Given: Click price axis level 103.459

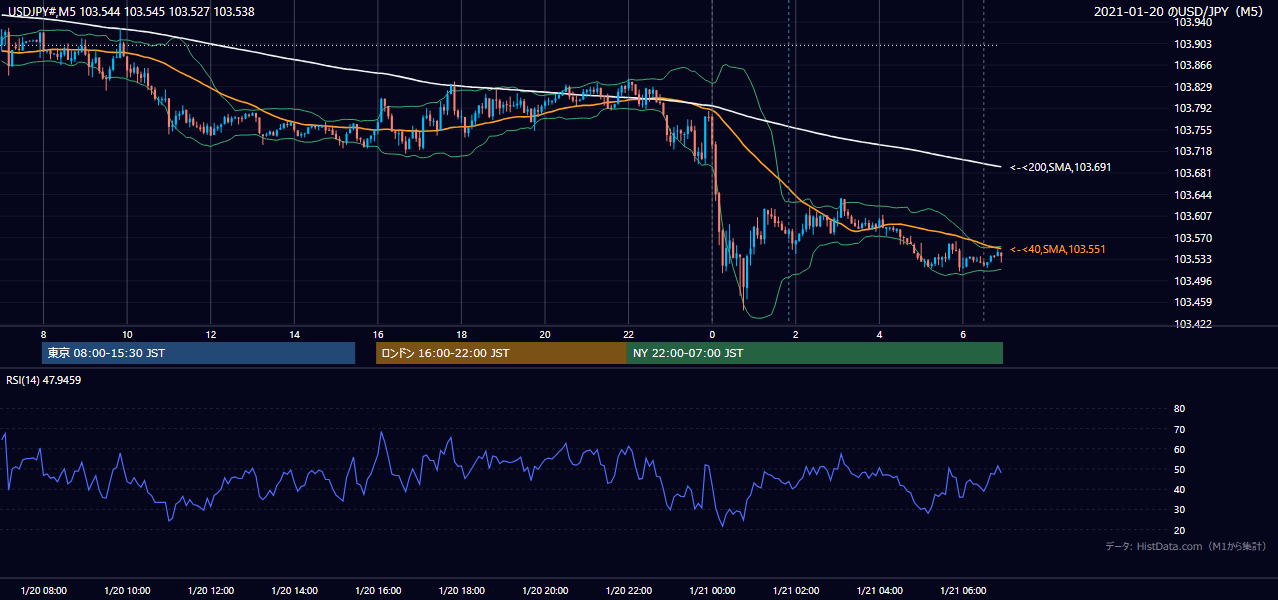Looking at the screenshot, I should (1193, 302).
